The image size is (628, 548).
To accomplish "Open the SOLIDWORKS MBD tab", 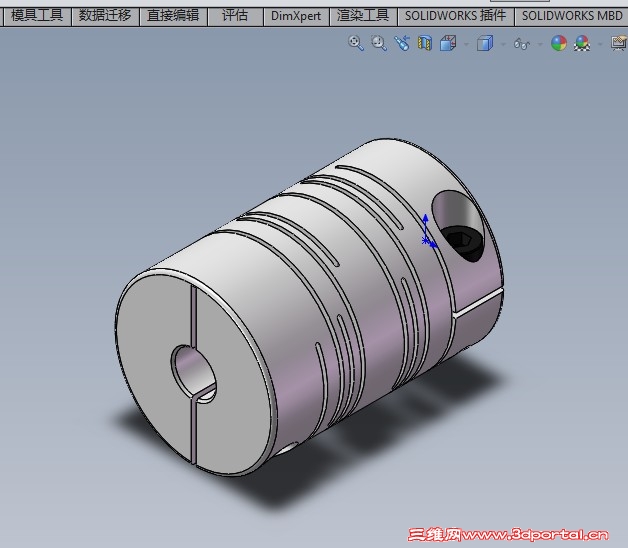I will coord(572,16).
